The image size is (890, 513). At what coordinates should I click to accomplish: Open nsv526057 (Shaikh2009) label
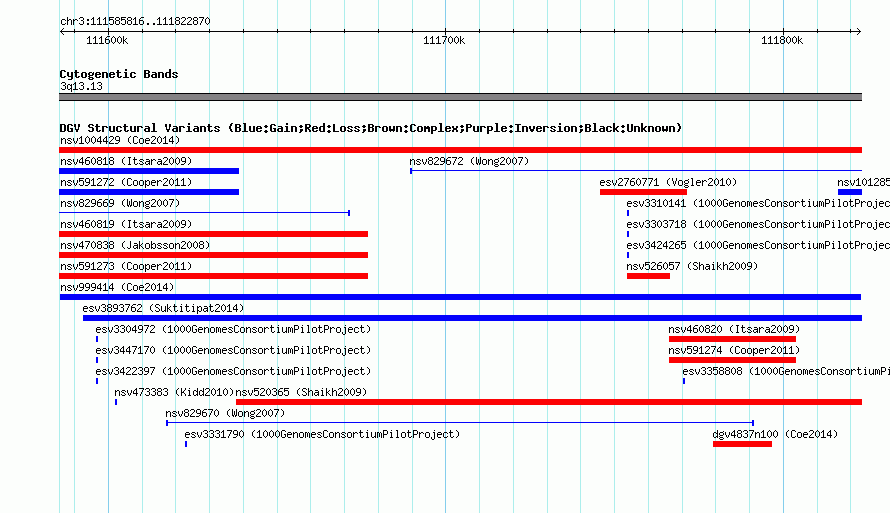[692, 266]
